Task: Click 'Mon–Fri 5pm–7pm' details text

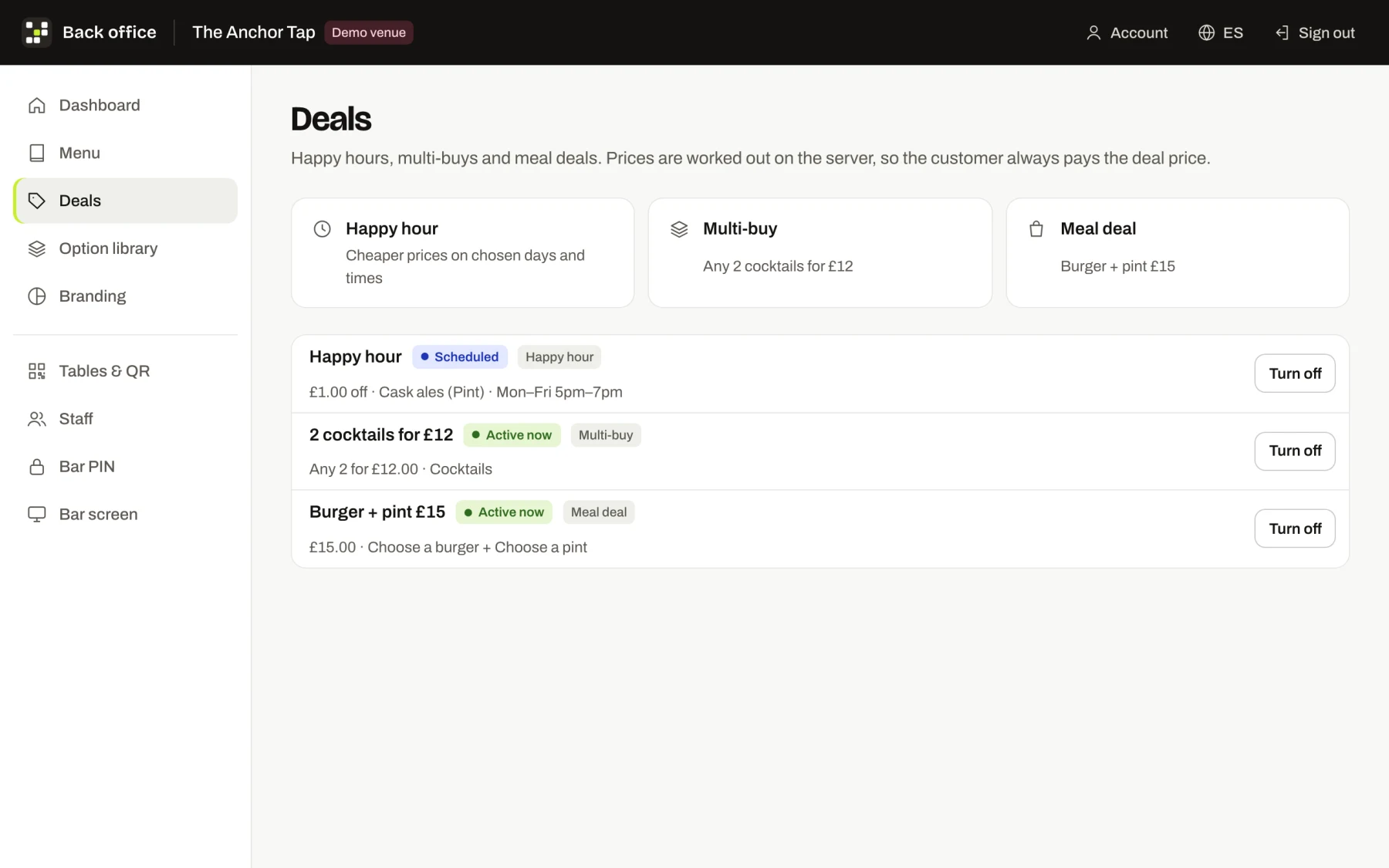Action: [559, 393]
